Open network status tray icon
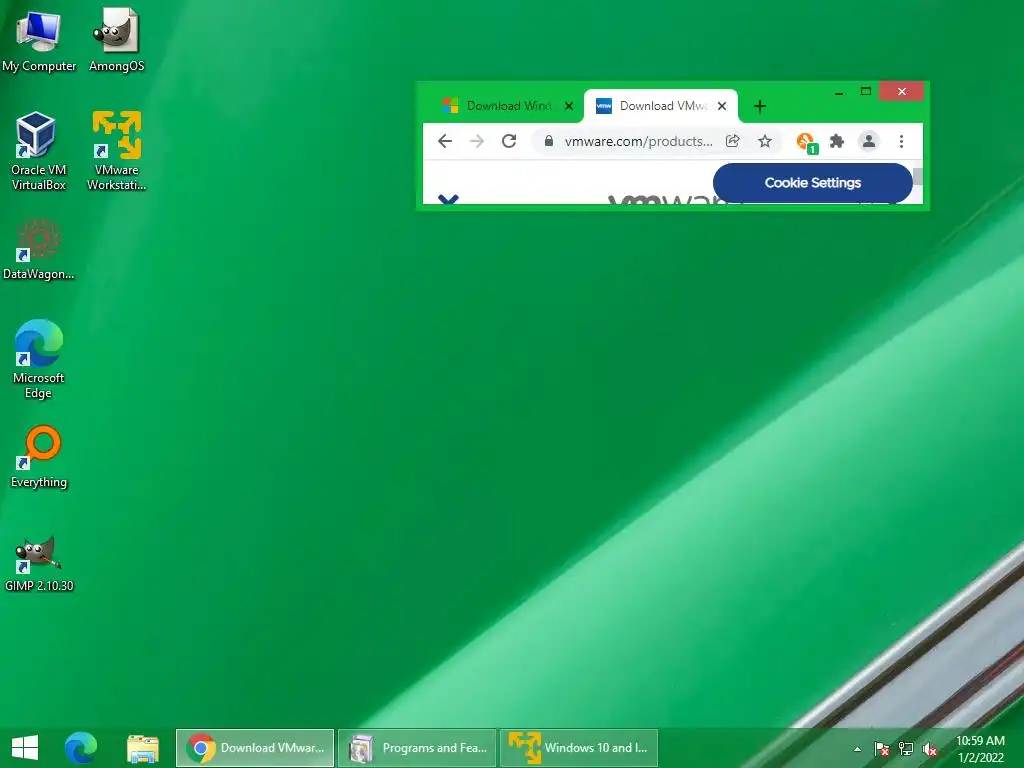 906,749
